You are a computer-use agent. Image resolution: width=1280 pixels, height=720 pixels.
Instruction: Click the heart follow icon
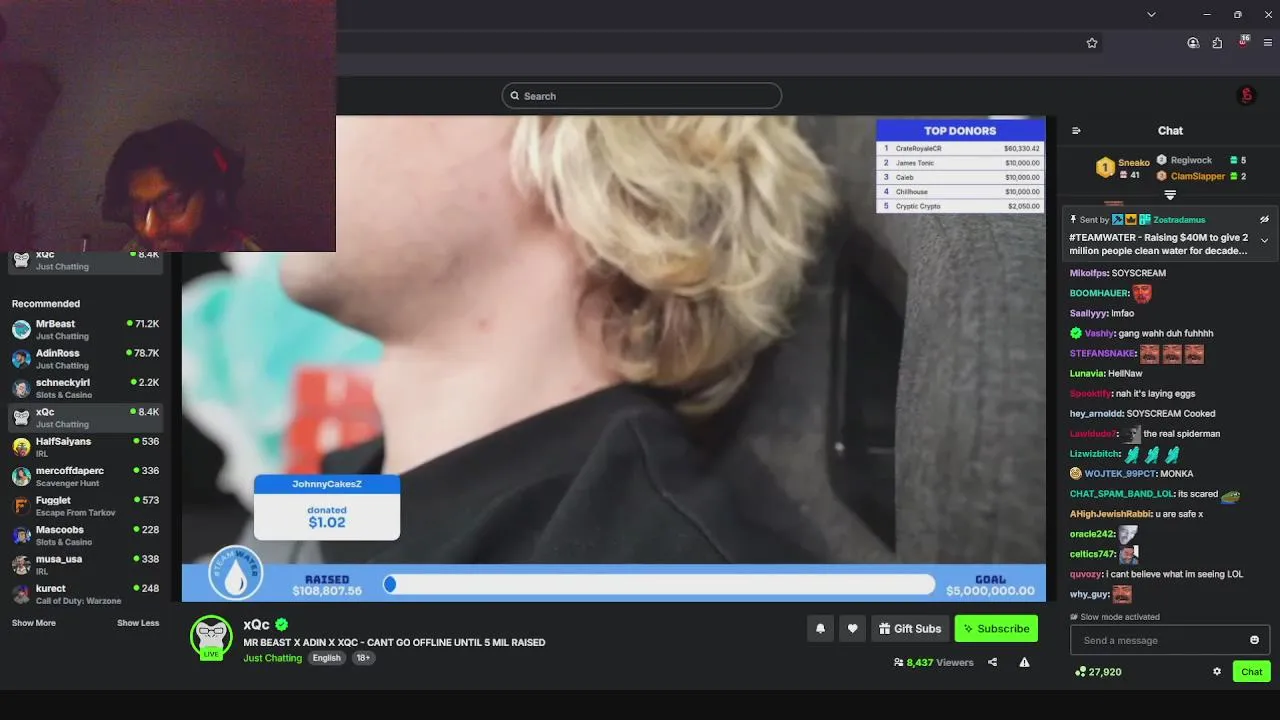point(852,628)
